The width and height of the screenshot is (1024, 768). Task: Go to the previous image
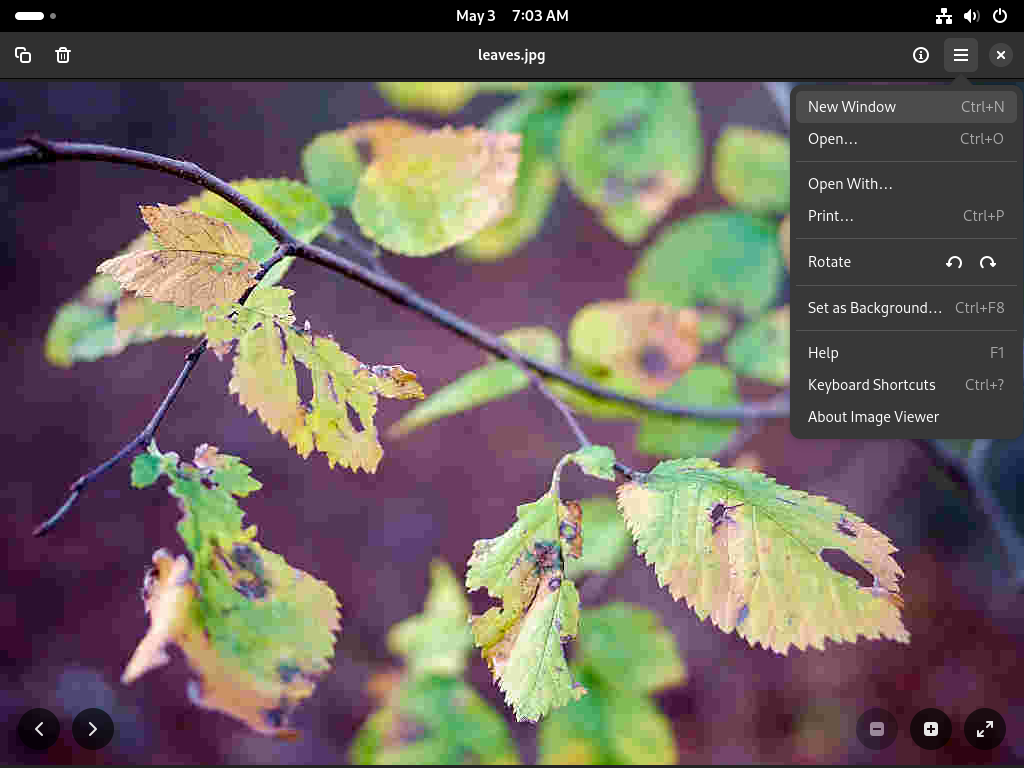39,729
